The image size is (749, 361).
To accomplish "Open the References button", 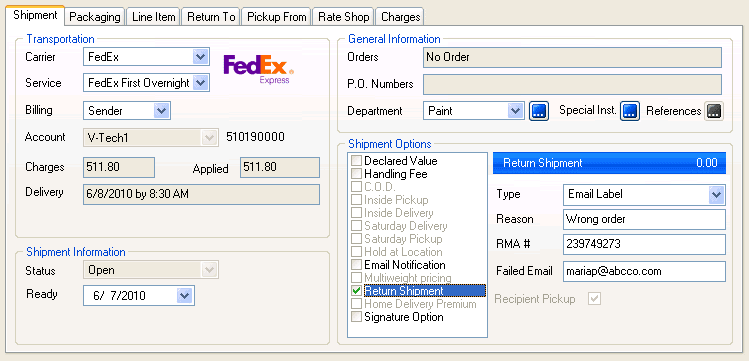I will tap(714, 111).
